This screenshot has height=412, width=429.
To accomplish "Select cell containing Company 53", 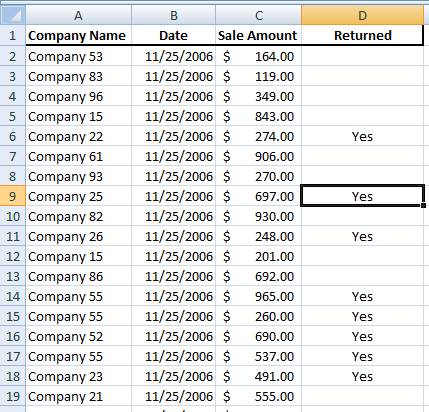I will (x=79, y=56).
